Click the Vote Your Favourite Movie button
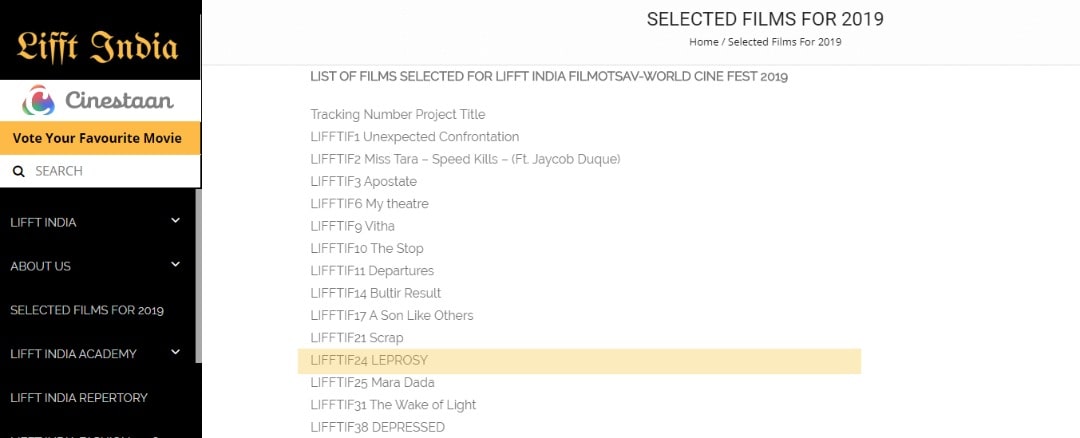 (98, 138)
